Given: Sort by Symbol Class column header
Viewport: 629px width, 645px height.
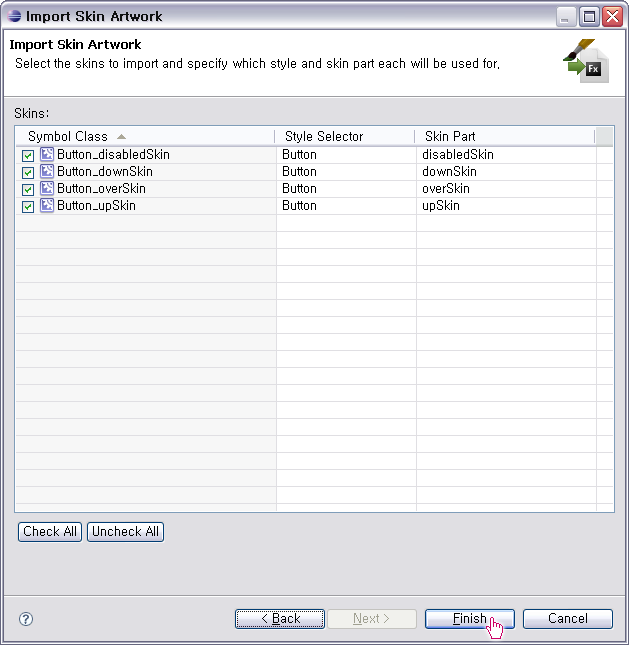Looking at the screenshot, I should pos(145,136).
